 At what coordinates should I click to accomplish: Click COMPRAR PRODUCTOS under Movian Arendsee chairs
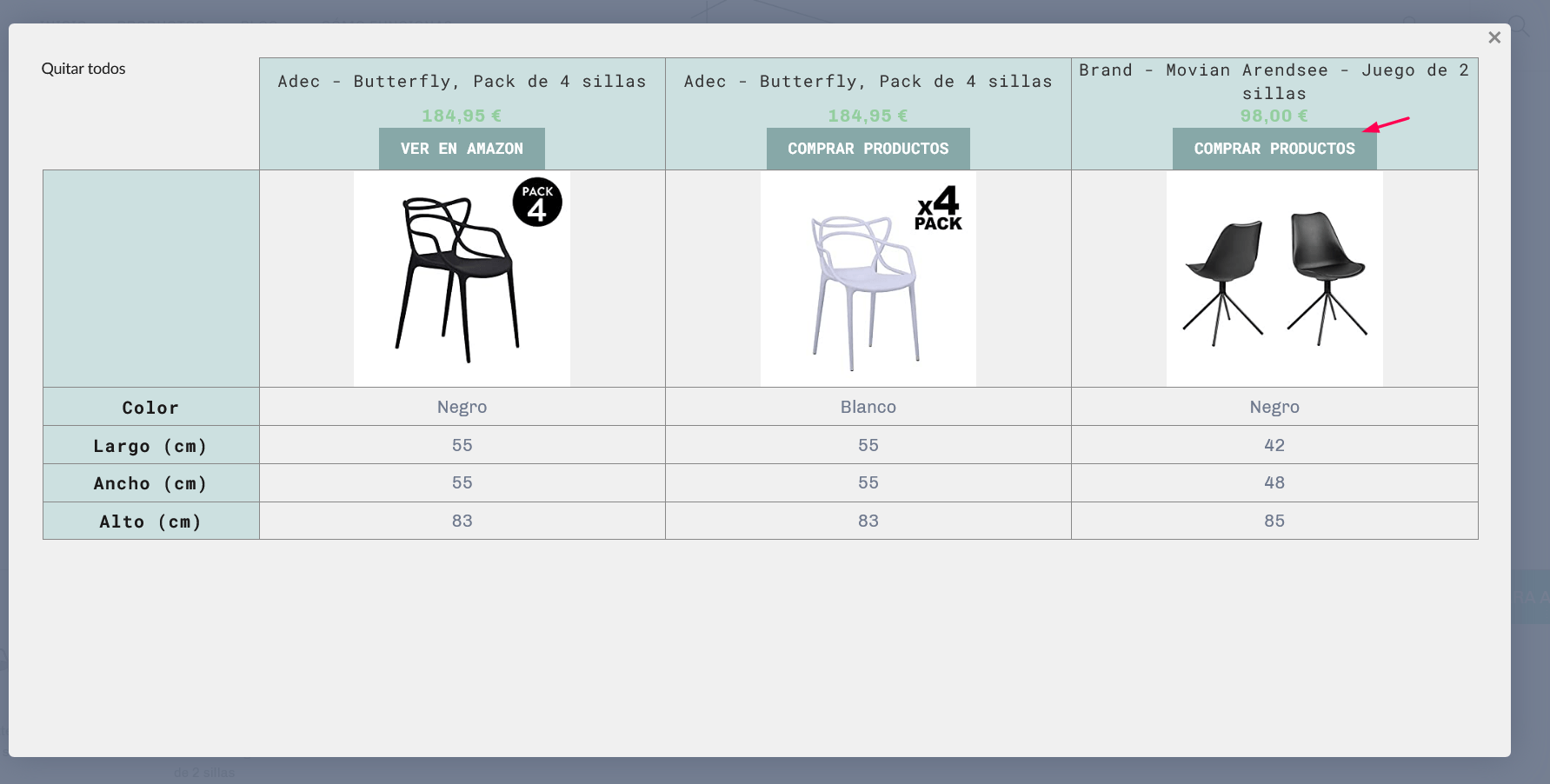1274,149
